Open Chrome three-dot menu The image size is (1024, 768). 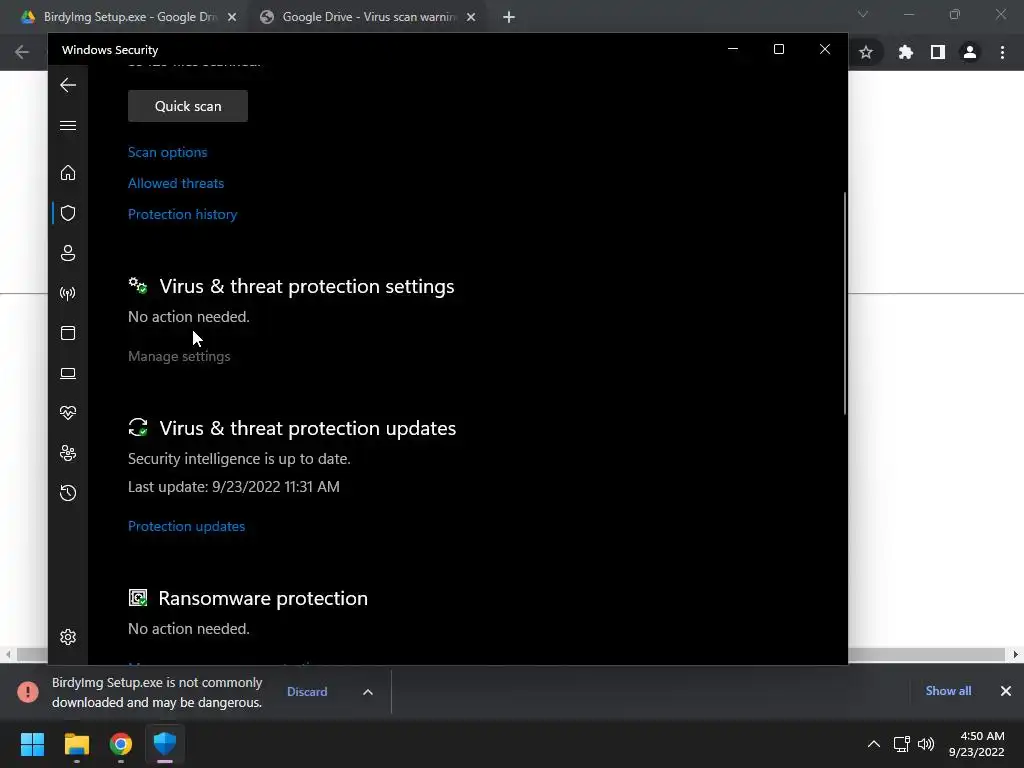click(x=1002, y=52)
